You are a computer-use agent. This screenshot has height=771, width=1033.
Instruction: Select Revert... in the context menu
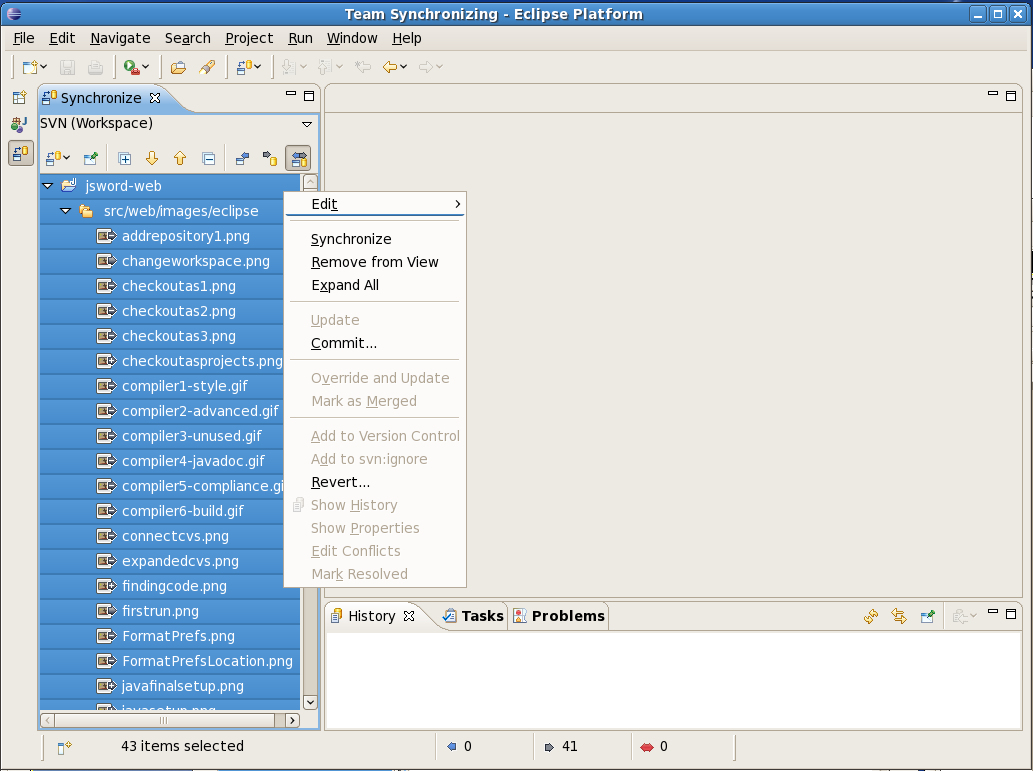(340, 482)
